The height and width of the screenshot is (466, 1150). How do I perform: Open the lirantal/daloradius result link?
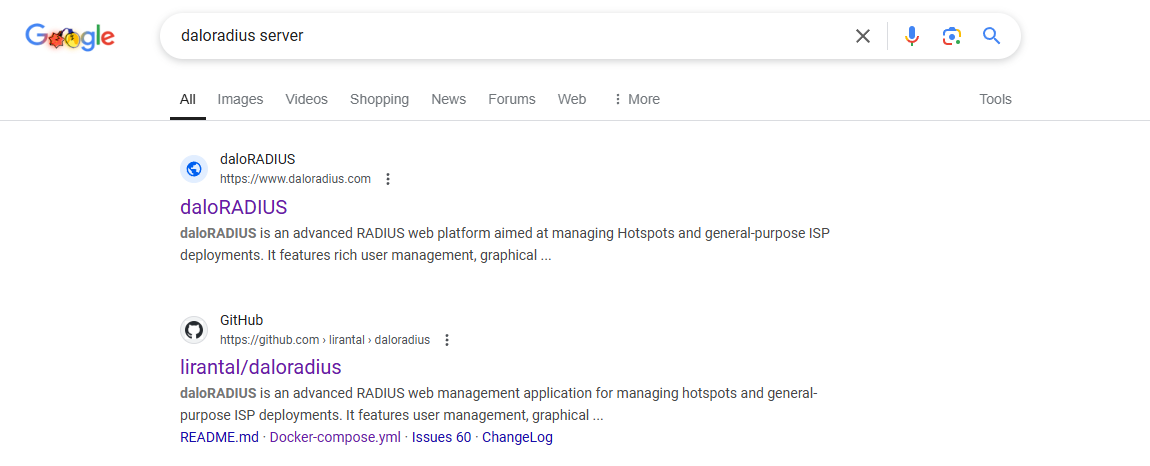(260, 366)
